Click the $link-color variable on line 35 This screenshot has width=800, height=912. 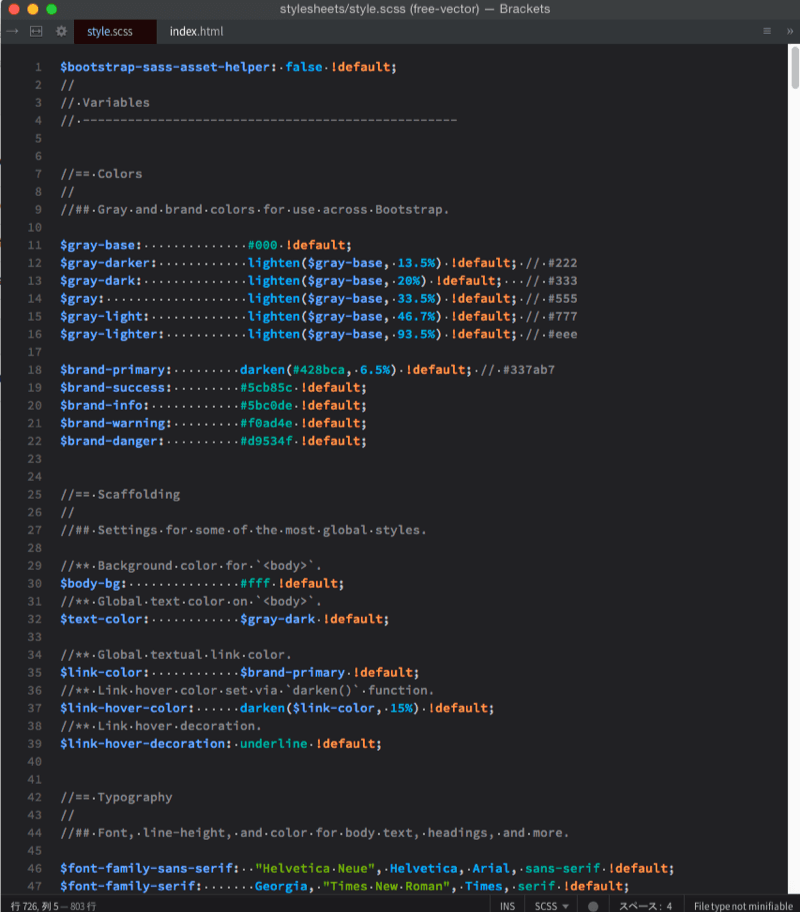[101, 672]
